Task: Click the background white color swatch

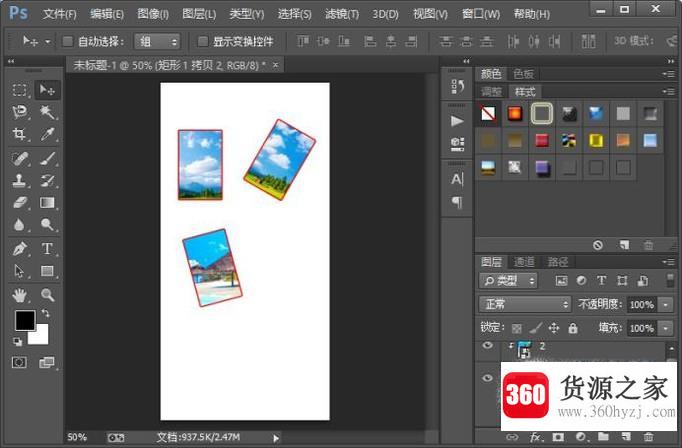Action: pyautogui.click(x=42, y=338)
